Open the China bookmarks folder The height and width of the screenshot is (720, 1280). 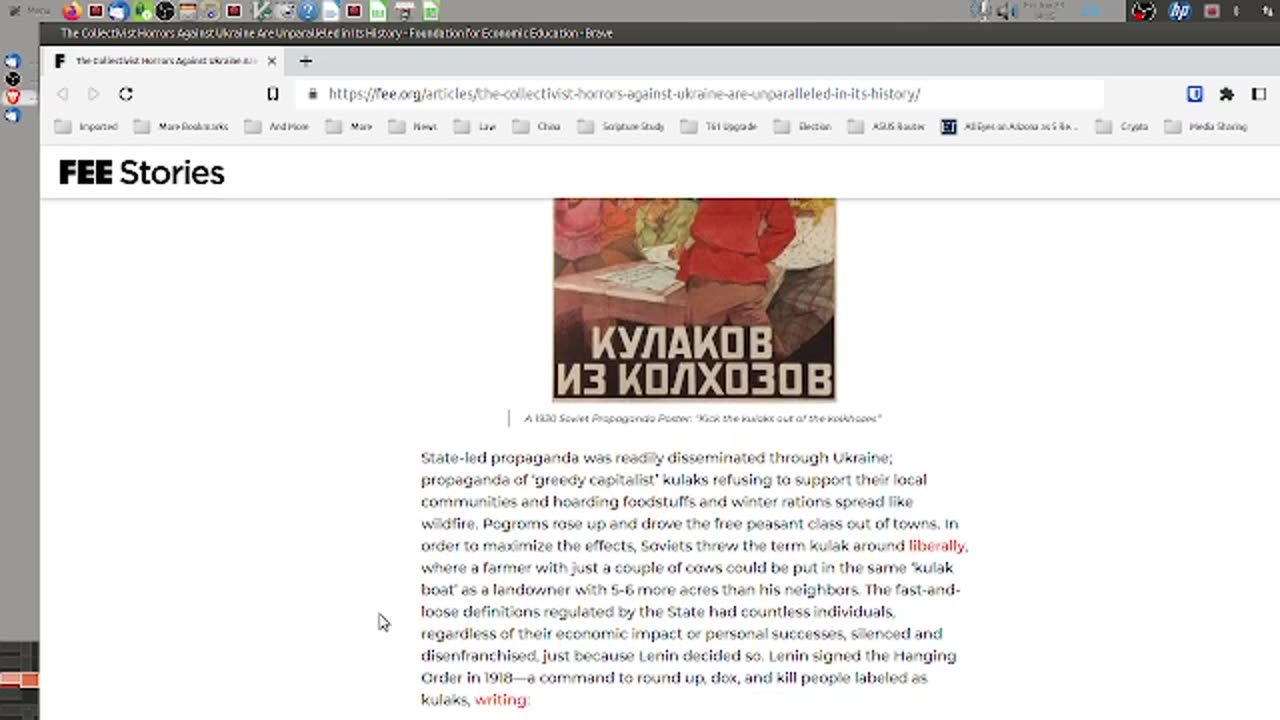(x=536, y=127)
